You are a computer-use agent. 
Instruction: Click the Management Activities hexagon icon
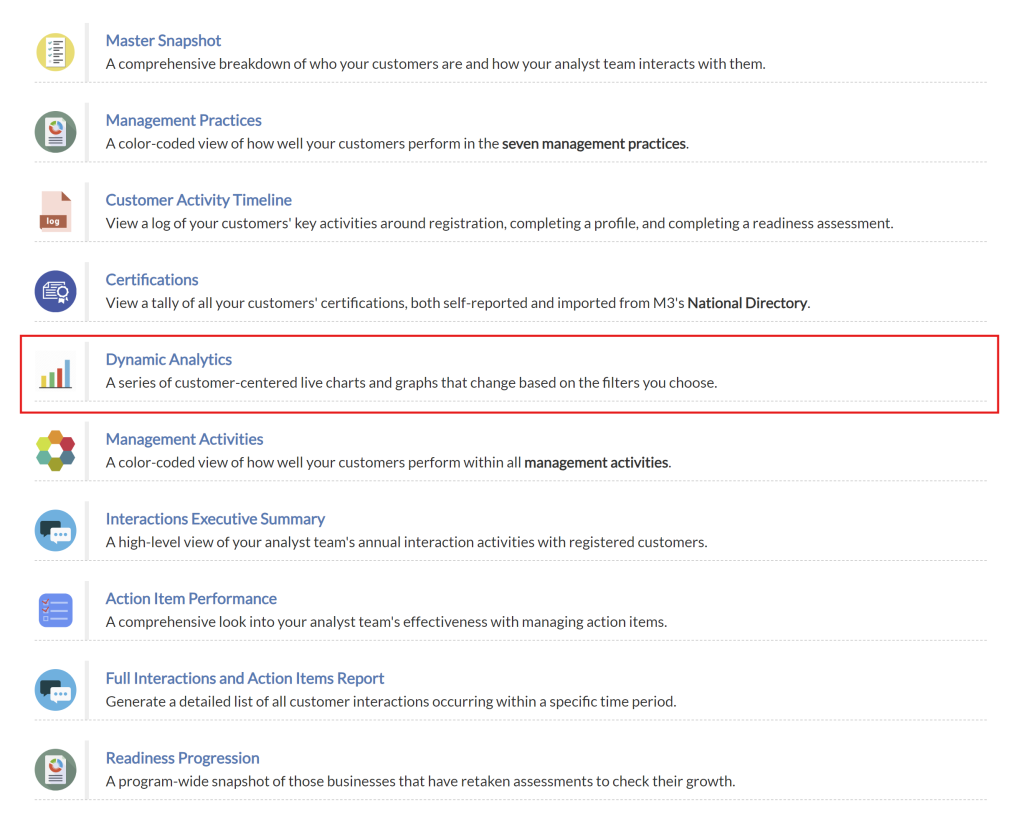(55, 451)
